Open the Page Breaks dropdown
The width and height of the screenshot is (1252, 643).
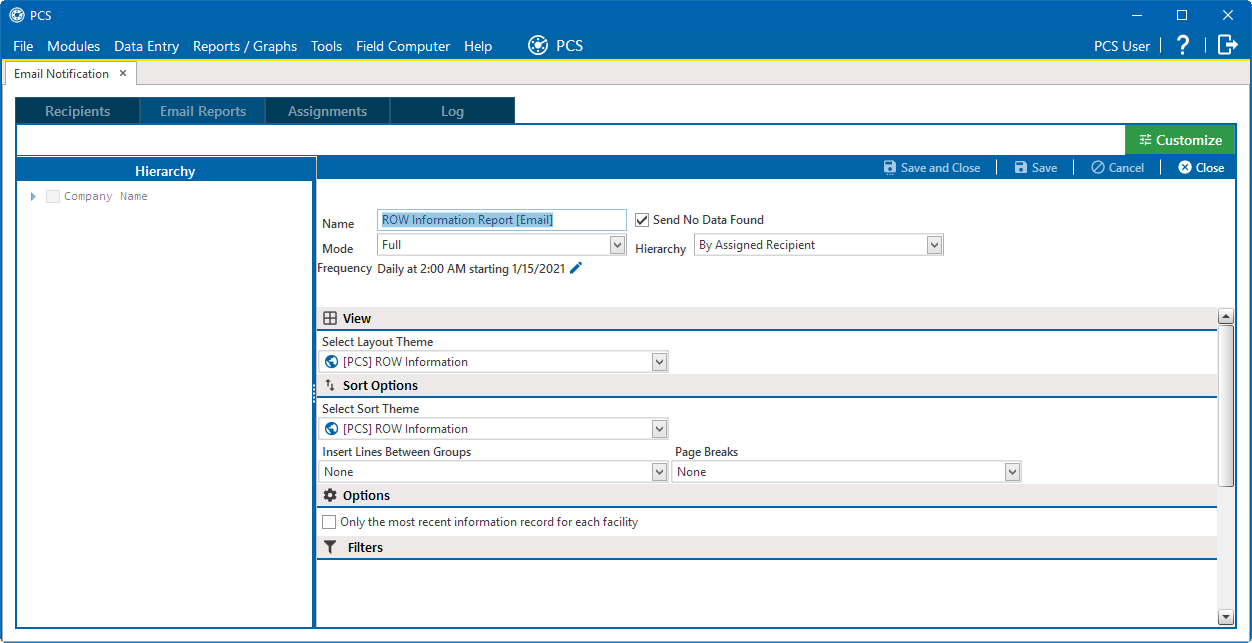(x=1012, y=472)
